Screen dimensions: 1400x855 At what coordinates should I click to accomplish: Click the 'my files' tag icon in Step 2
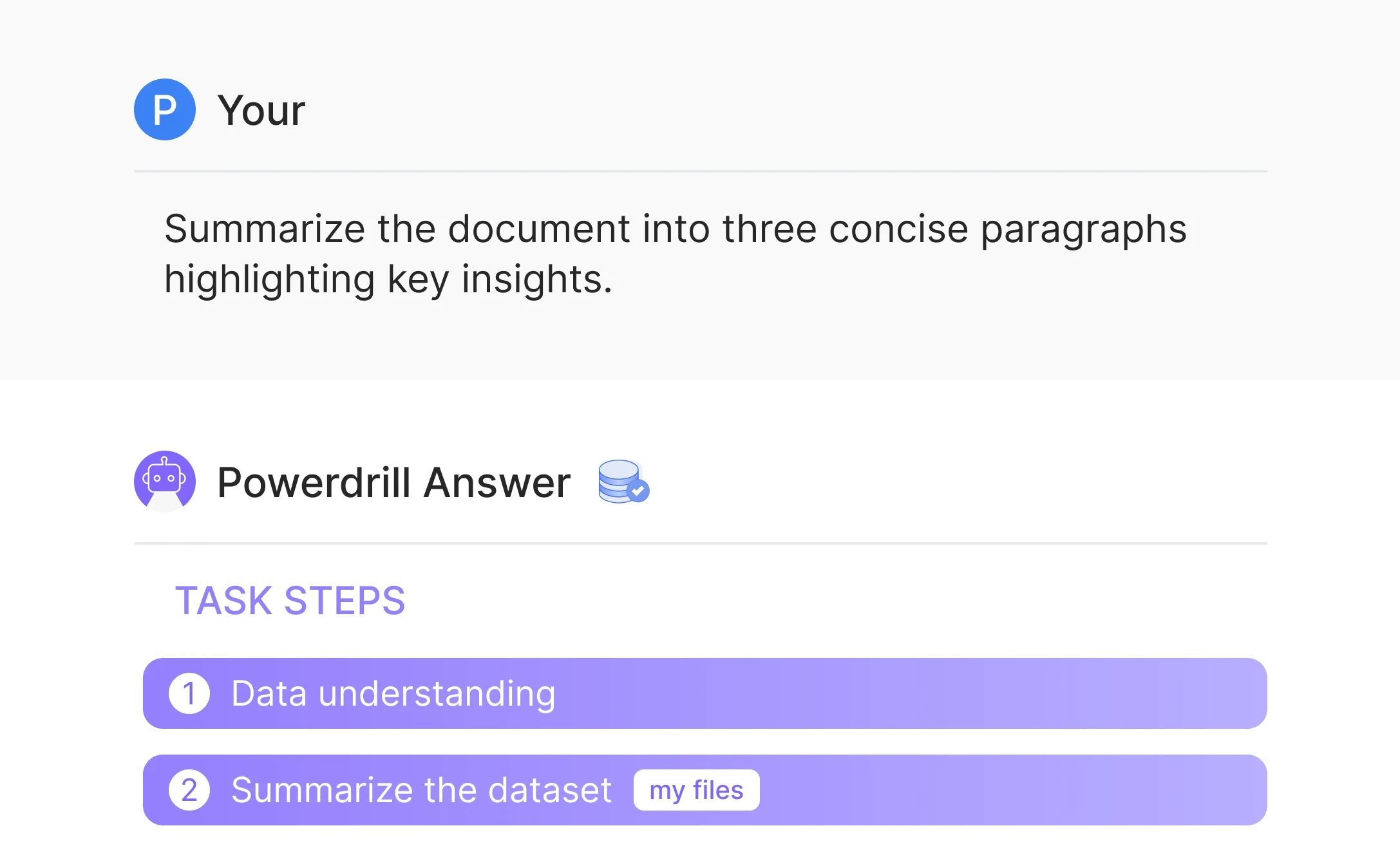[696, 789]
